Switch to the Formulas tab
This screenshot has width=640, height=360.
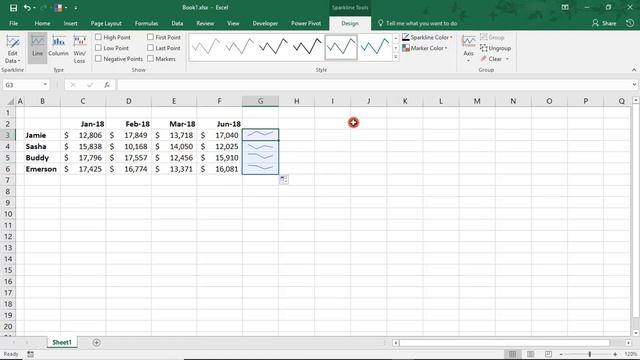coord(147,23)
